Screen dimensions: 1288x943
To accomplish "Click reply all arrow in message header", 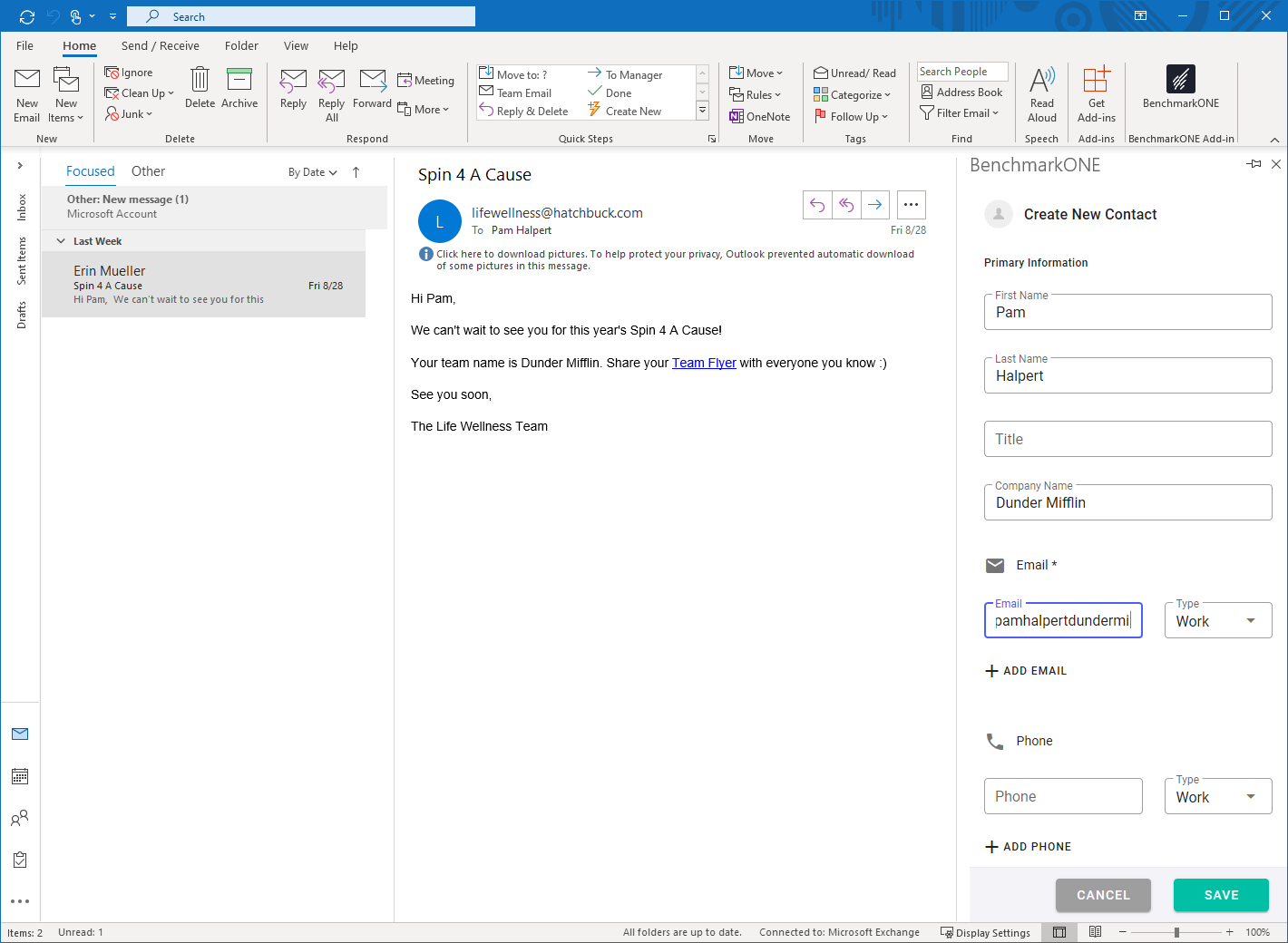I will pos(846,205).
